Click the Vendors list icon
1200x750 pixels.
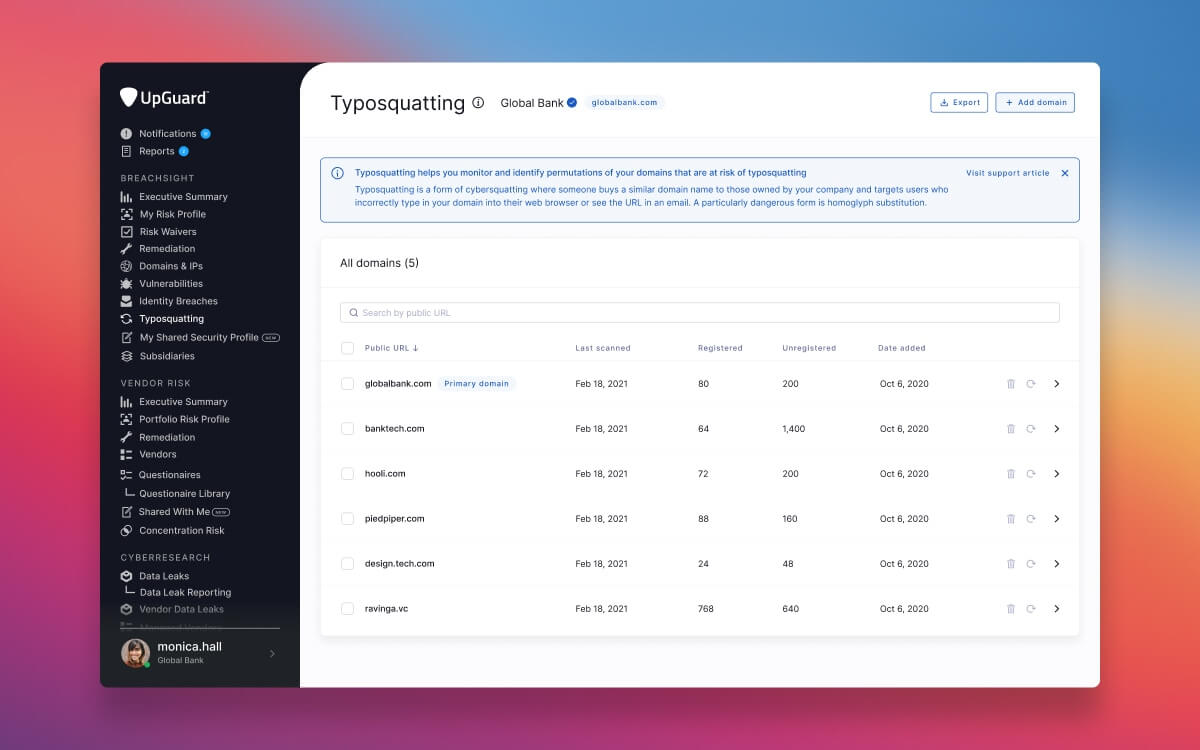coord(126,454)
